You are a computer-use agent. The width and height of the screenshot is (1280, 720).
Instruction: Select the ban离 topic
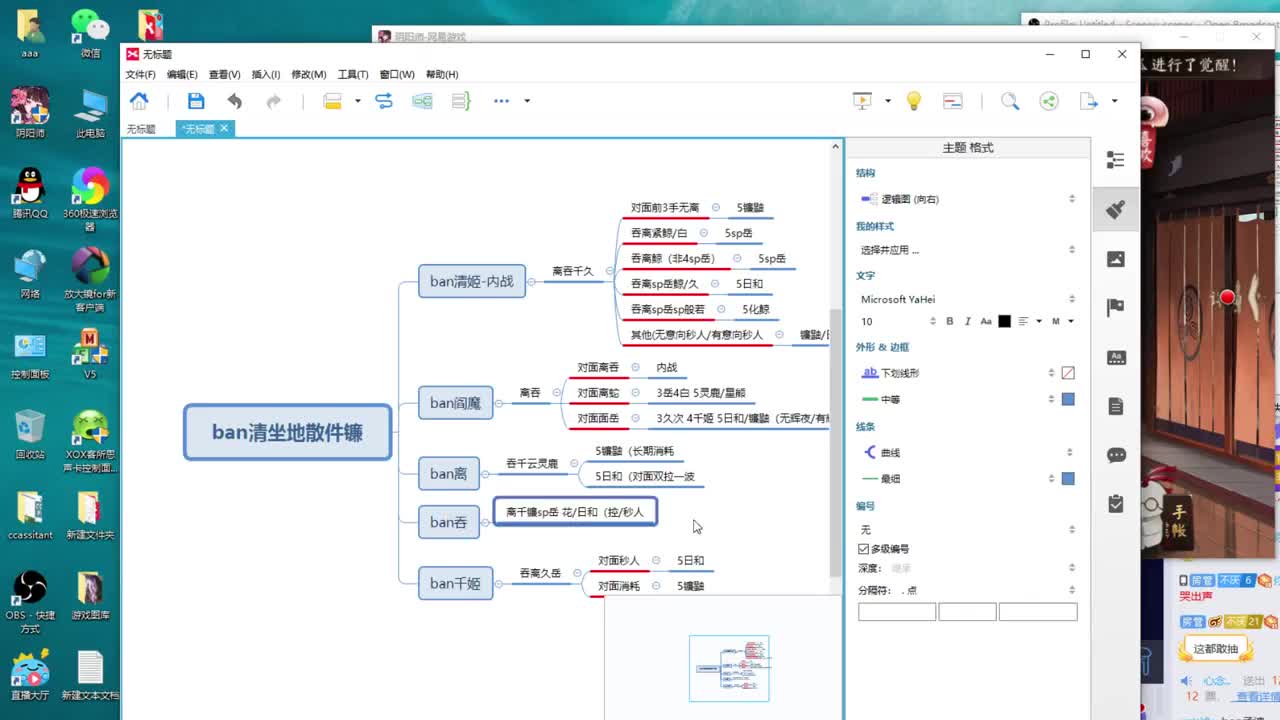[x=448, y=474]
